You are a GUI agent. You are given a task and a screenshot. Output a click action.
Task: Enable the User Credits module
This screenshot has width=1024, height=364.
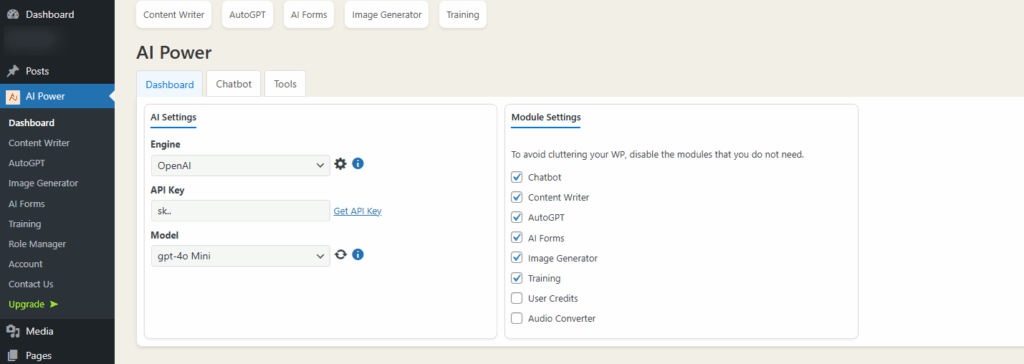pyautogui.click(x=517, y=298)
